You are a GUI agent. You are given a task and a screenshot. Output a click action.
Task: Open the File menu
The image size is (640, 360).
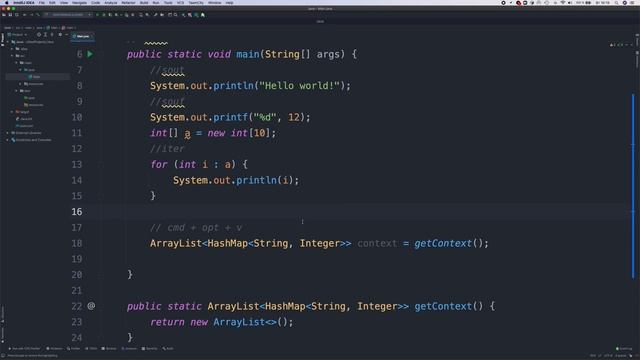pos(42,2)
